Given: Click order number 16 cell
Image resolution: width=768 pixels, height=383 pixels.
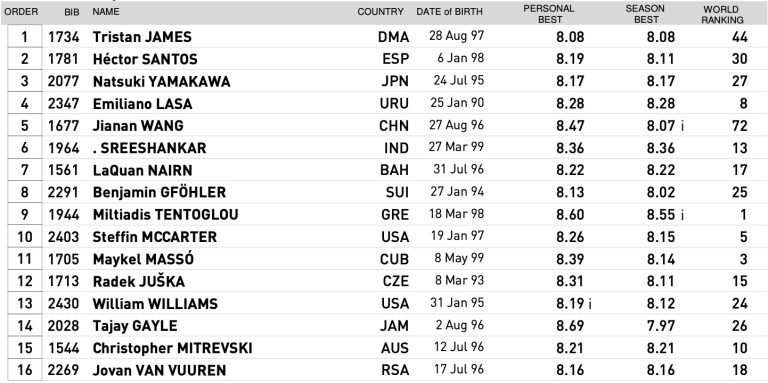Looking at the screenshot, I should [25, 370].
